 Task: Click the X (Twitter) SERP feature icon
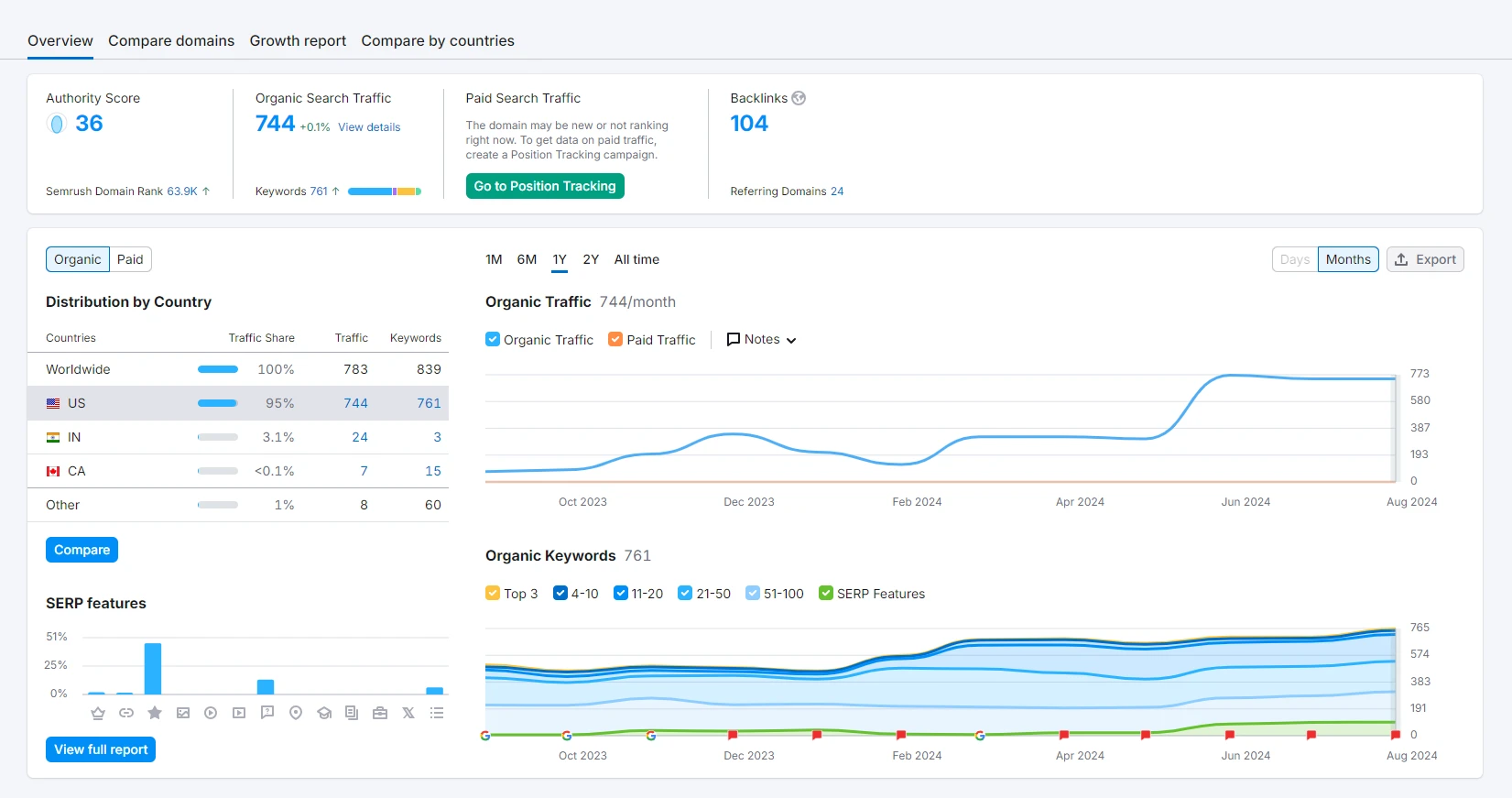coord(408,713)
